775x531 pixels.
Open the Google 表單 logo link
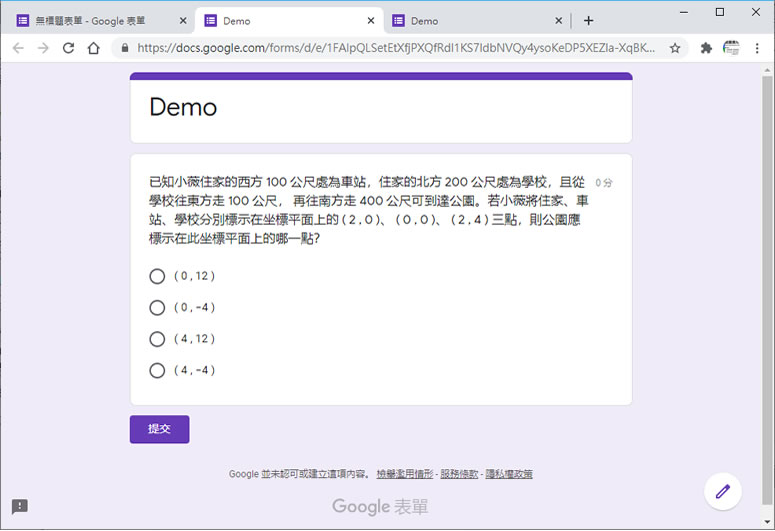380,507
